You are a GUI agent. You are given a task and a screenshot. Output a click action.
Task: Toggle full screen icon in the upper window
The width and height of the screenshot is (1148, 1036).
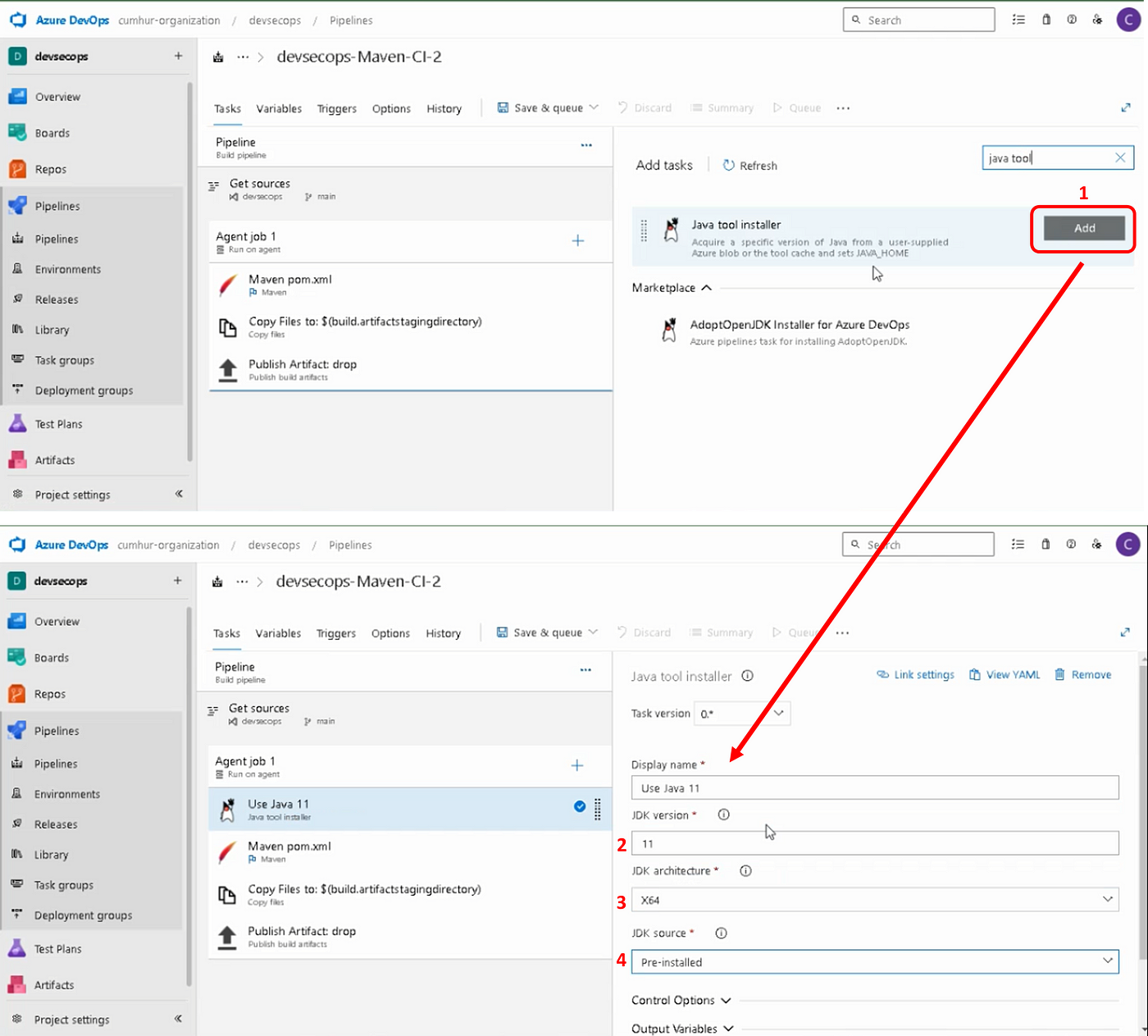point(1126,107)
